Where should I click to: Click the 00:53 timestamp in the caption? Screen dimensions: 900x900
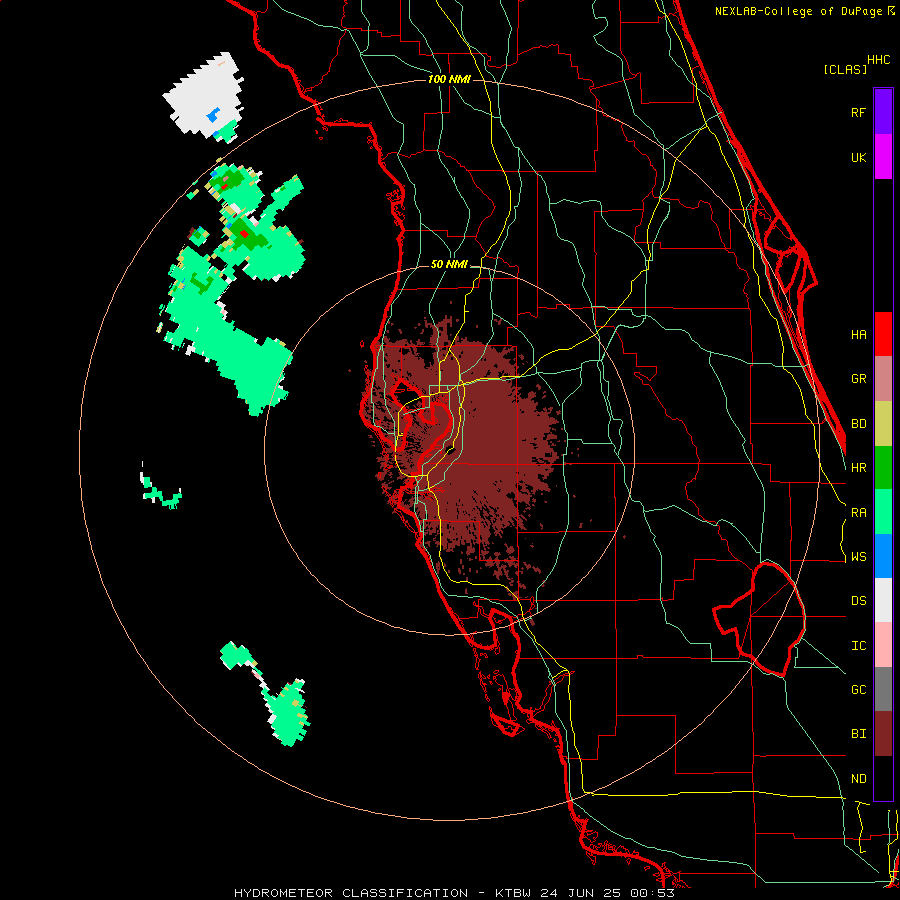pos(652,893)
